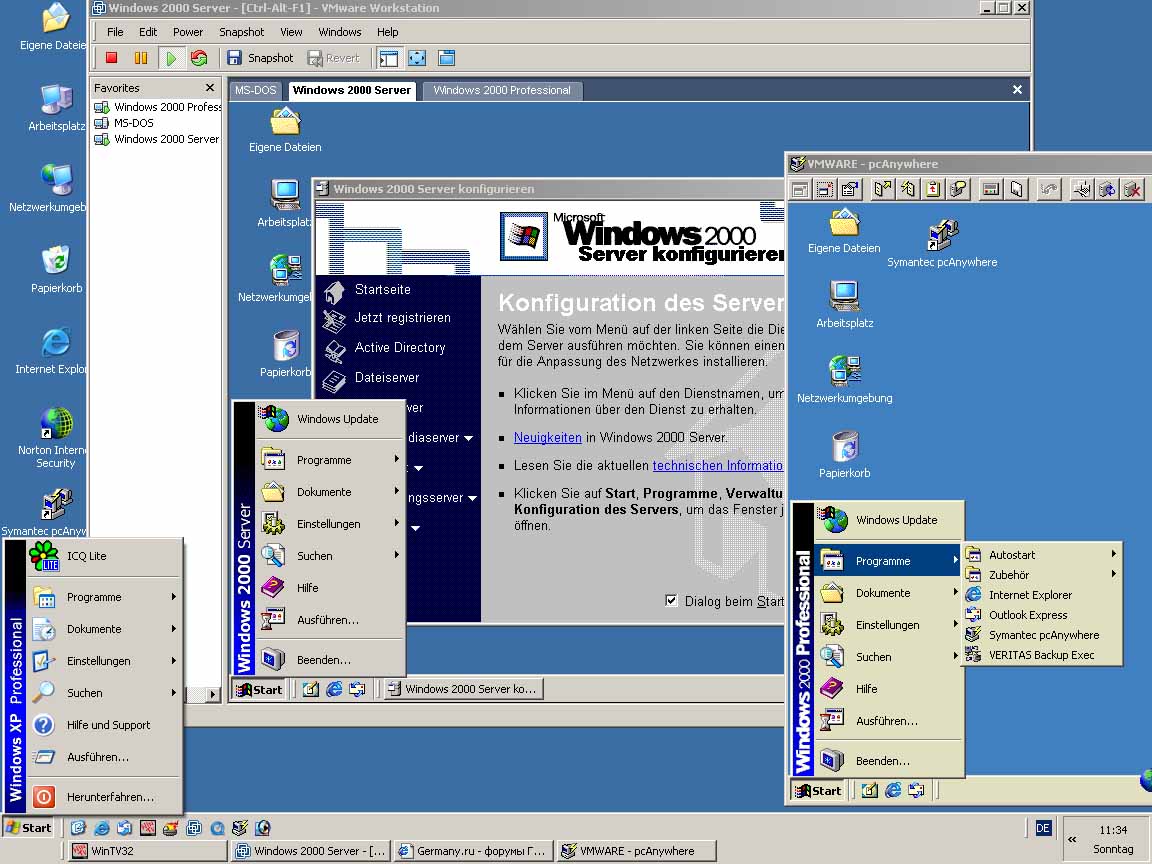Take a VM snapshot with the Snapshot button
This screenshot has width=1152, height=864.
point(260,58)
